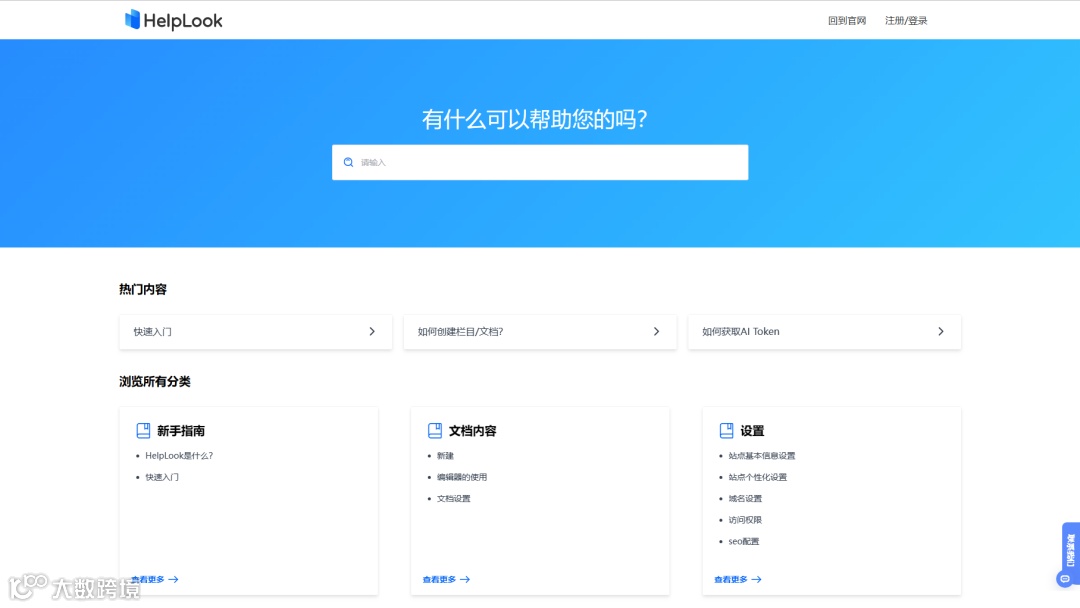Image resolution: width=1080 pixels, height=608 pixels.
Task: Click 查看更多 under the 文档内容 card
Action: pos(438,579)
